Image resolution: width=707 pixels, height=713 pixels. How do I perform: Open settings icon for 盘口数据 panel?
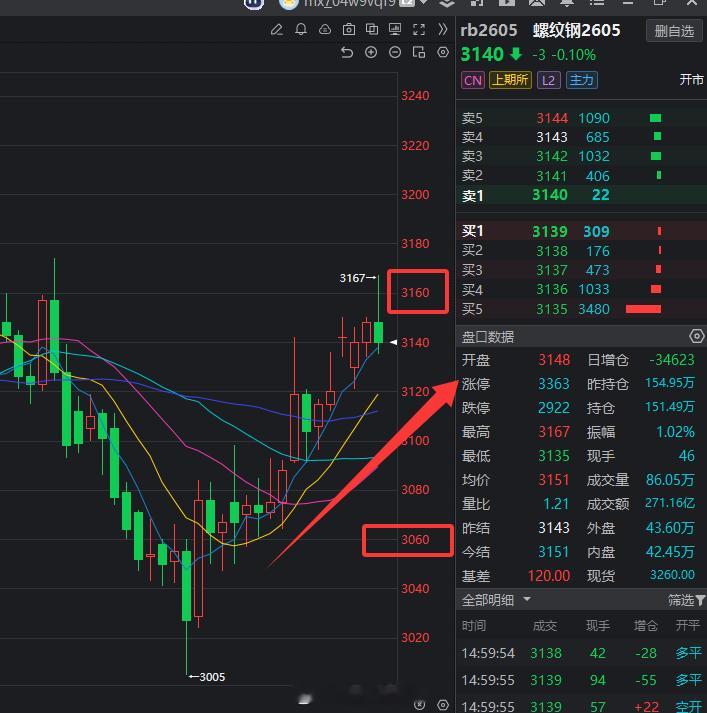click(x=697, y=336)
